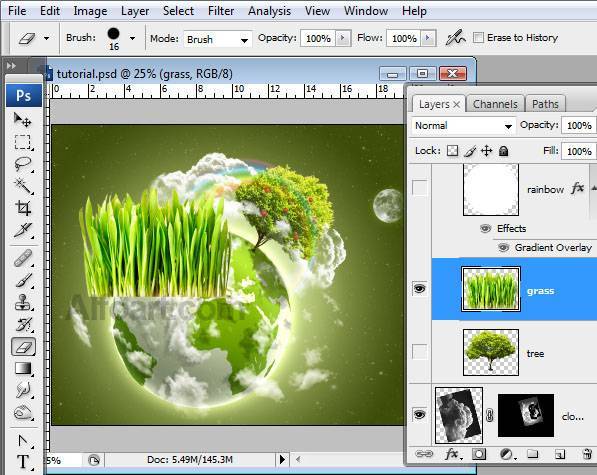Open Flow slider arrow in options bar
Viewport: 597px width, 475px height.
pos(428,38)
